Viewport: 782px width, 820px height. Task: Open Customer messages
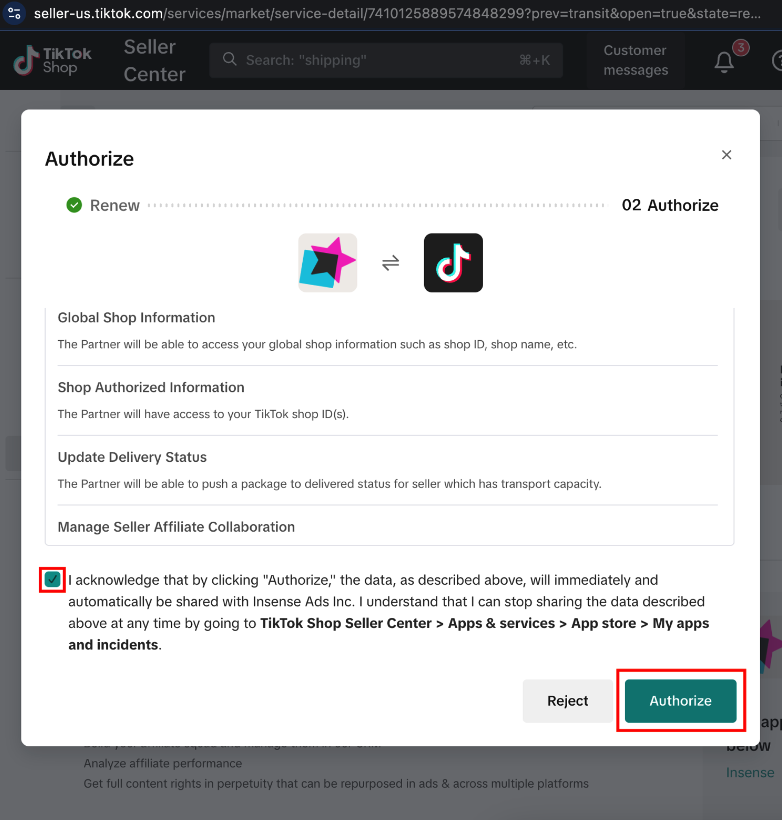pos(636,60)
